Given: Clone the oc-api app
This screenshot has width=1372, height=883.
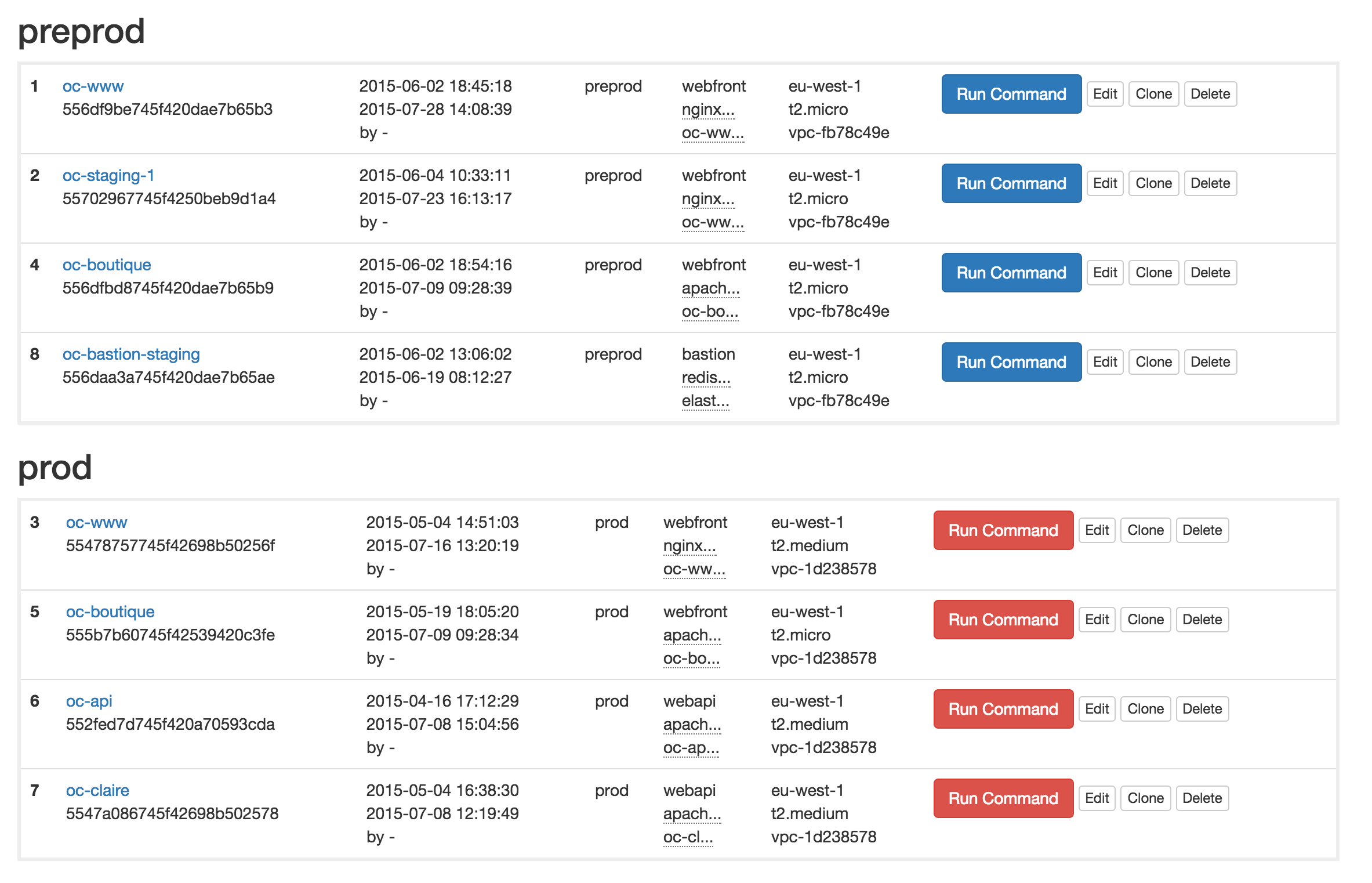Looking at the screenshot, I should click(1145, 709).
